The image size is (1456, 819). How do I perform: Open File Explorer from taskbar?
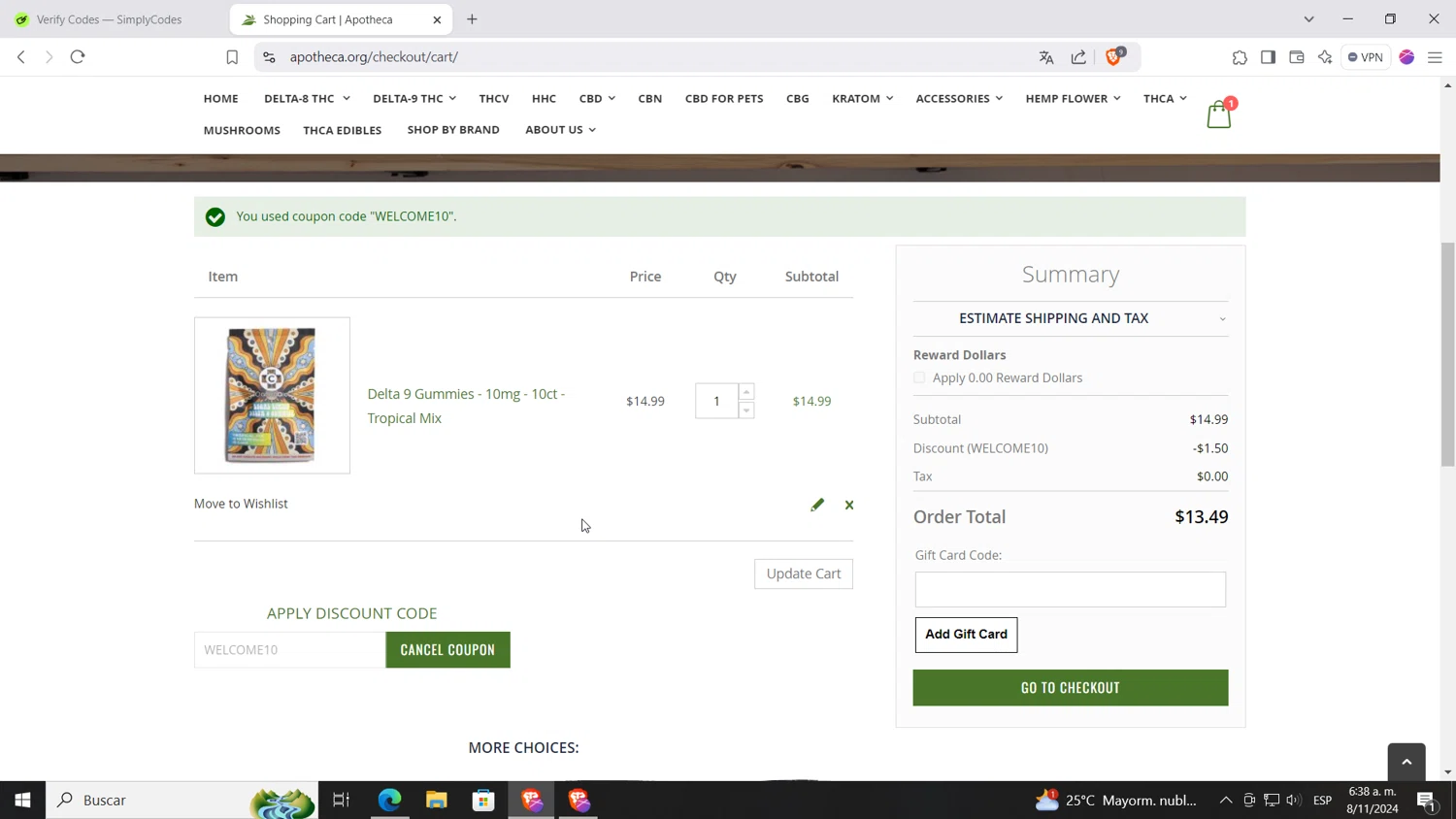[x=437, y=800]
